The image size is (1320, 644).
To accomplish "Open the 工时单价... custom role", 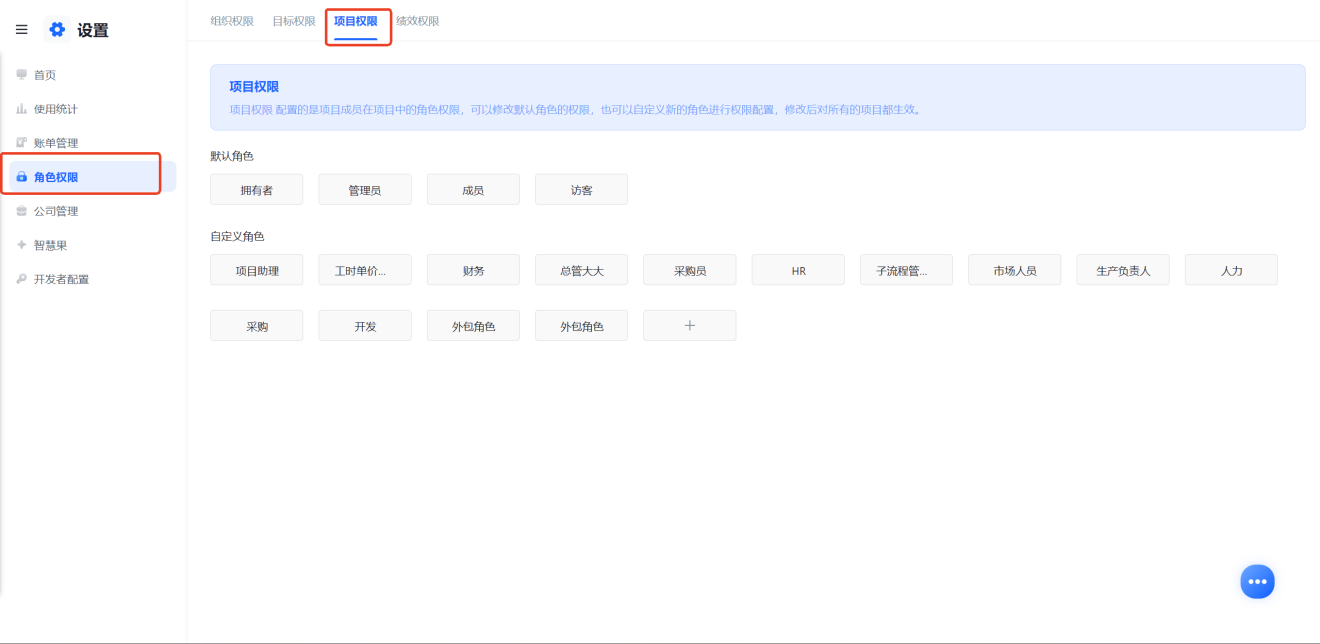I will pos(365,270).
